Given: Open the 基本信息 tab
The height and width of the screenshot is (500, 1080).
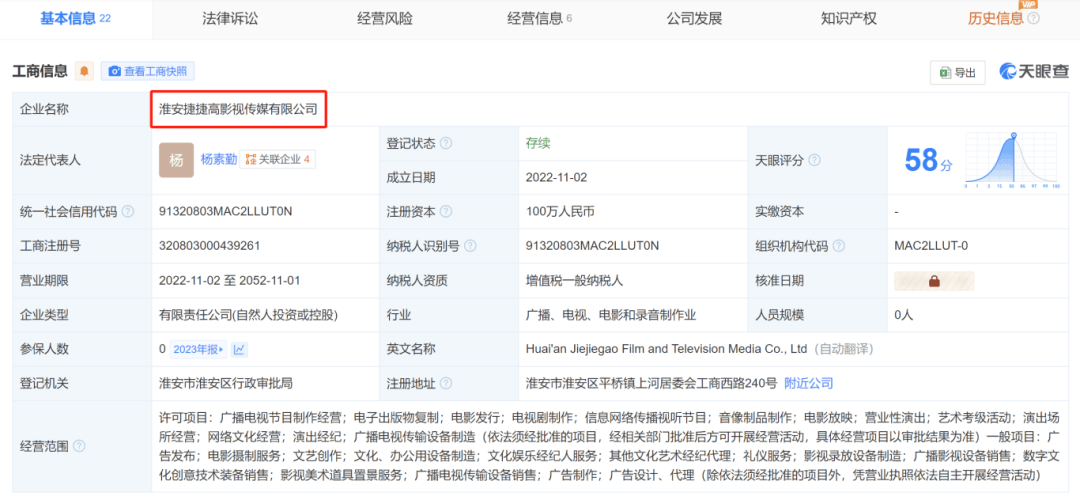Looking at the screenshot, I should tap(75, 19).
